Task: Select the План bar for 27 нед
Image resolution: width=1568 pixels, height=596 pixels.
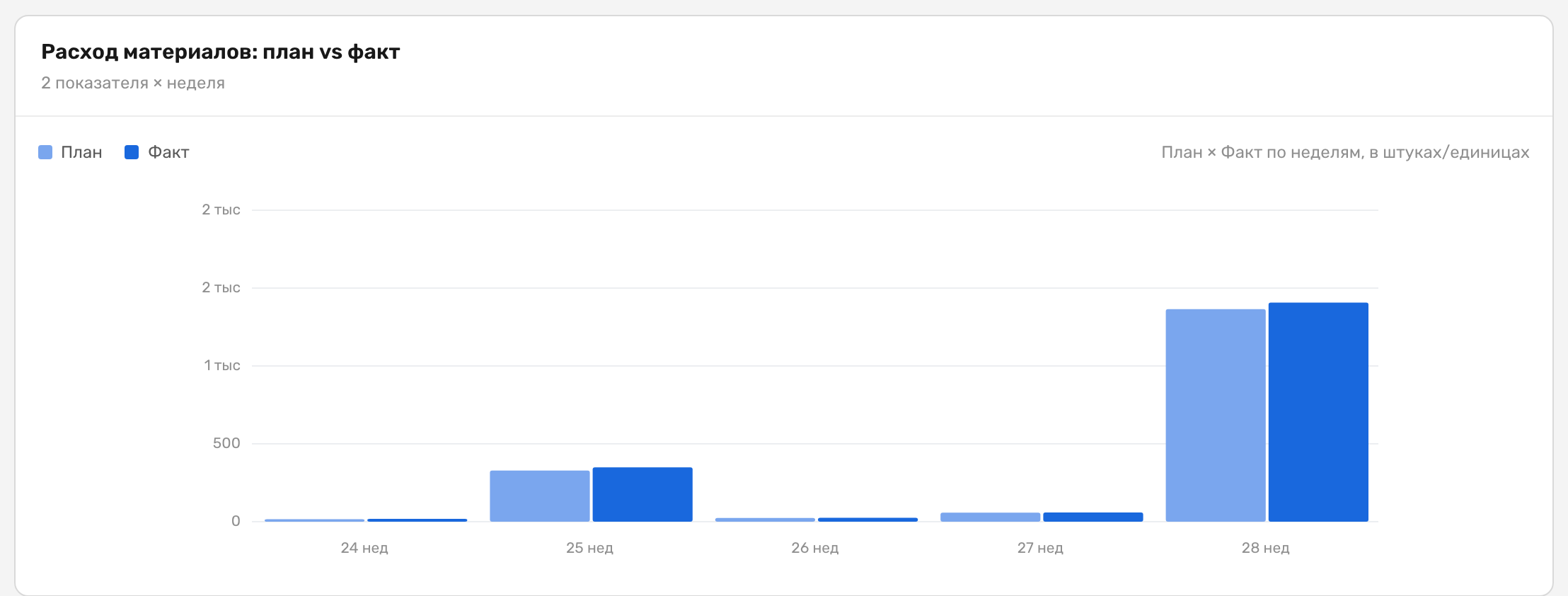Action: pyautogui.click(x=991, y=517)
